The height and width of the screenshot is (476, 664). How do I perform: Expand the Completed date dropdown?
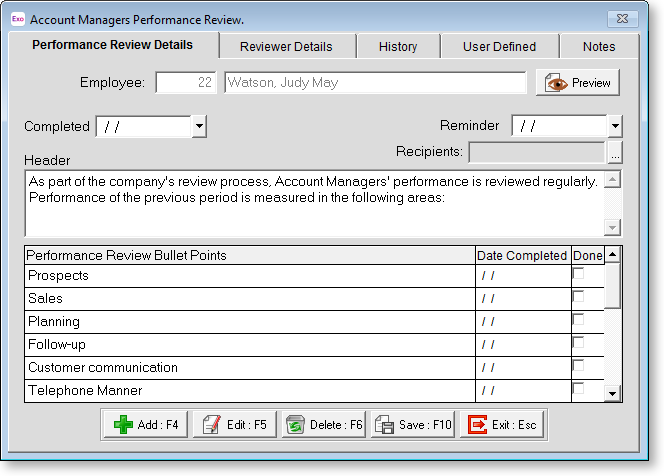tap(199, 126)
